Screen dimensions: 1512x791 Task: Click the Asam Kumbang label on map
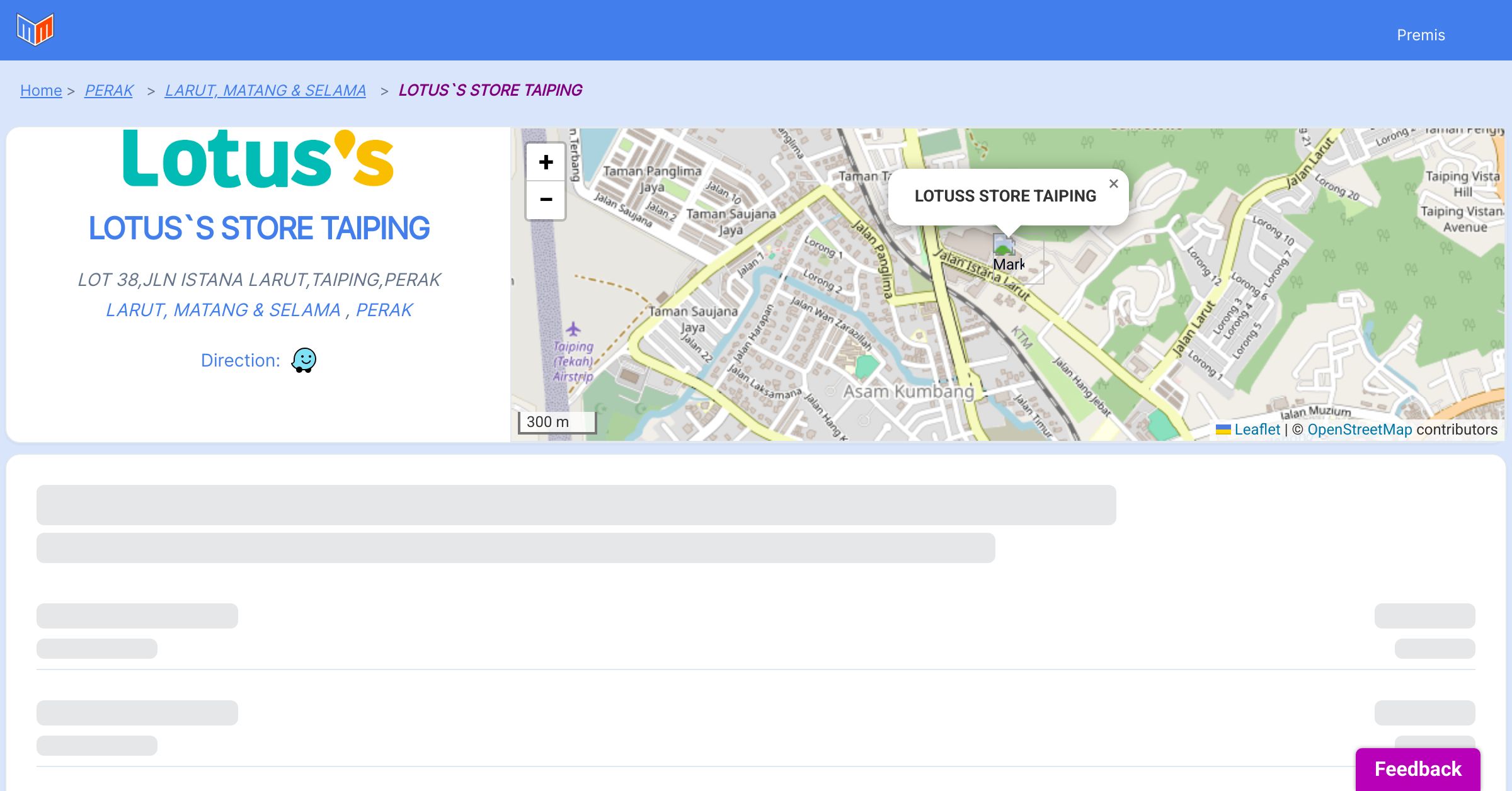point(908,392)
